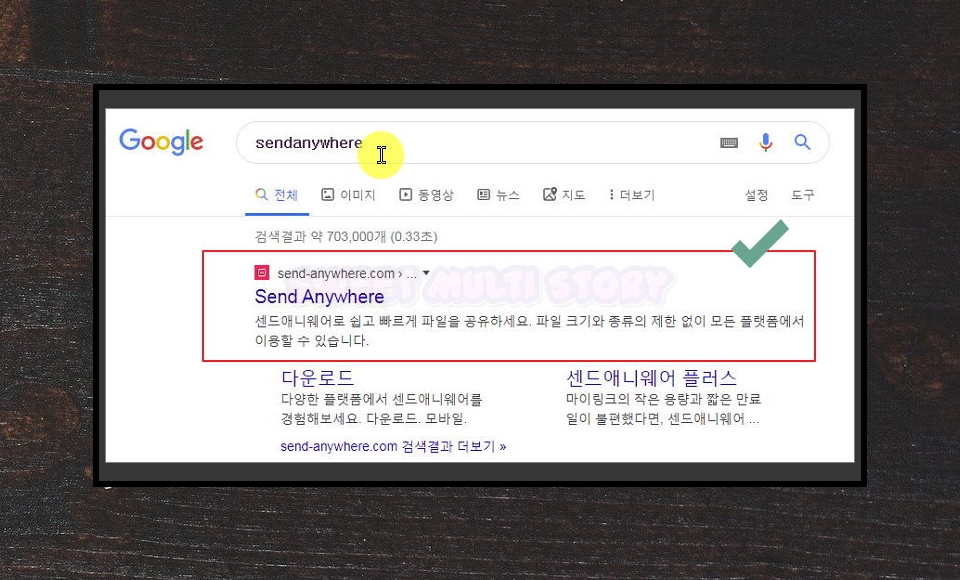Image resolution: width=960 pixels, height=580 pixels.
Task: Open the 센드애니웨어 플러스 sitelink
Action: pos(651,378)
